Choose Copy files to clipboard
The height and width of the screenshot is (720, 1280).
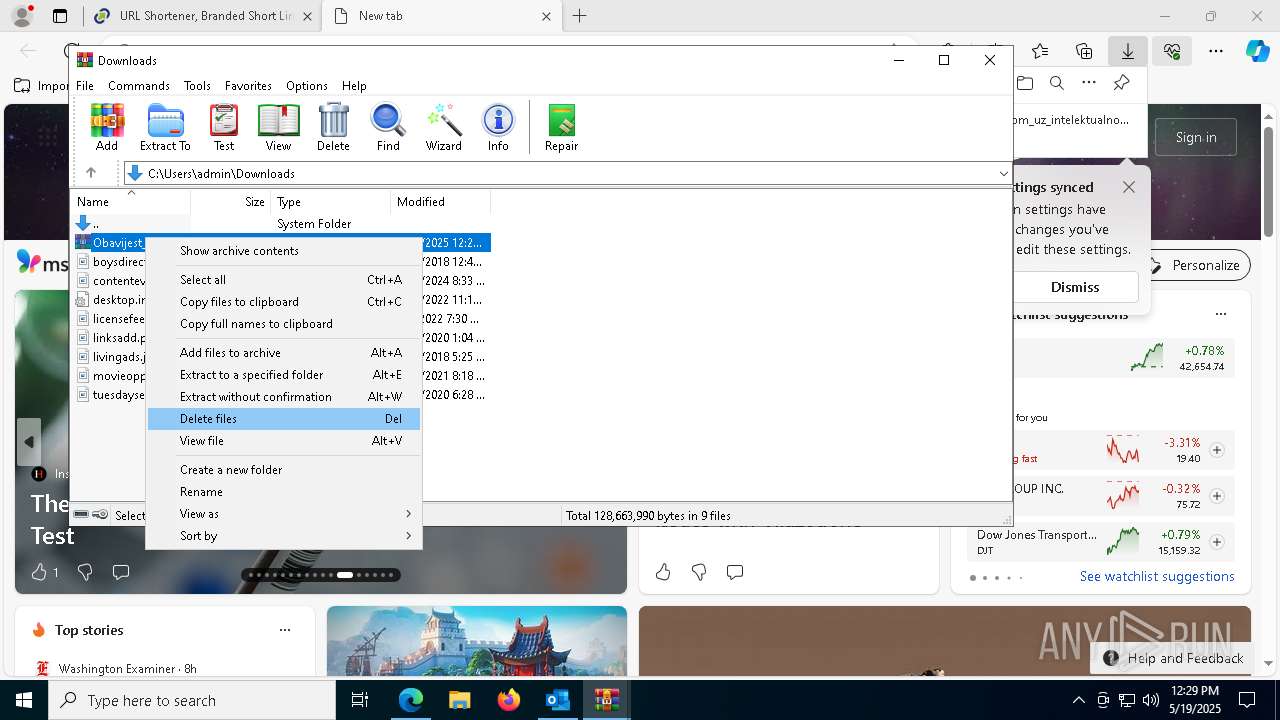pyautogui.click(x=284, y=302)
